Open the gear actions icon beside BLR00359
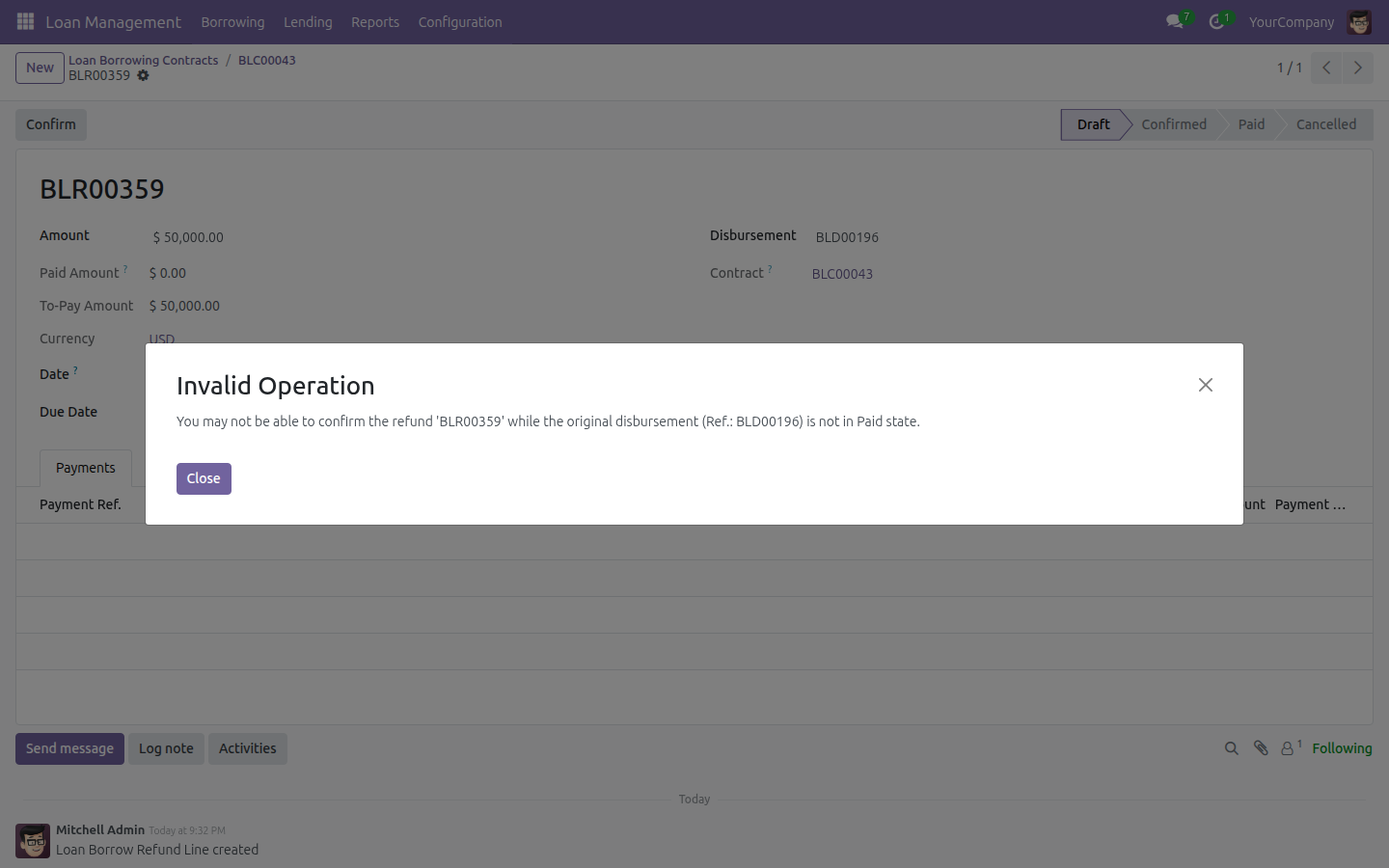The image size is (1389, 868). (x=143, y=75)
